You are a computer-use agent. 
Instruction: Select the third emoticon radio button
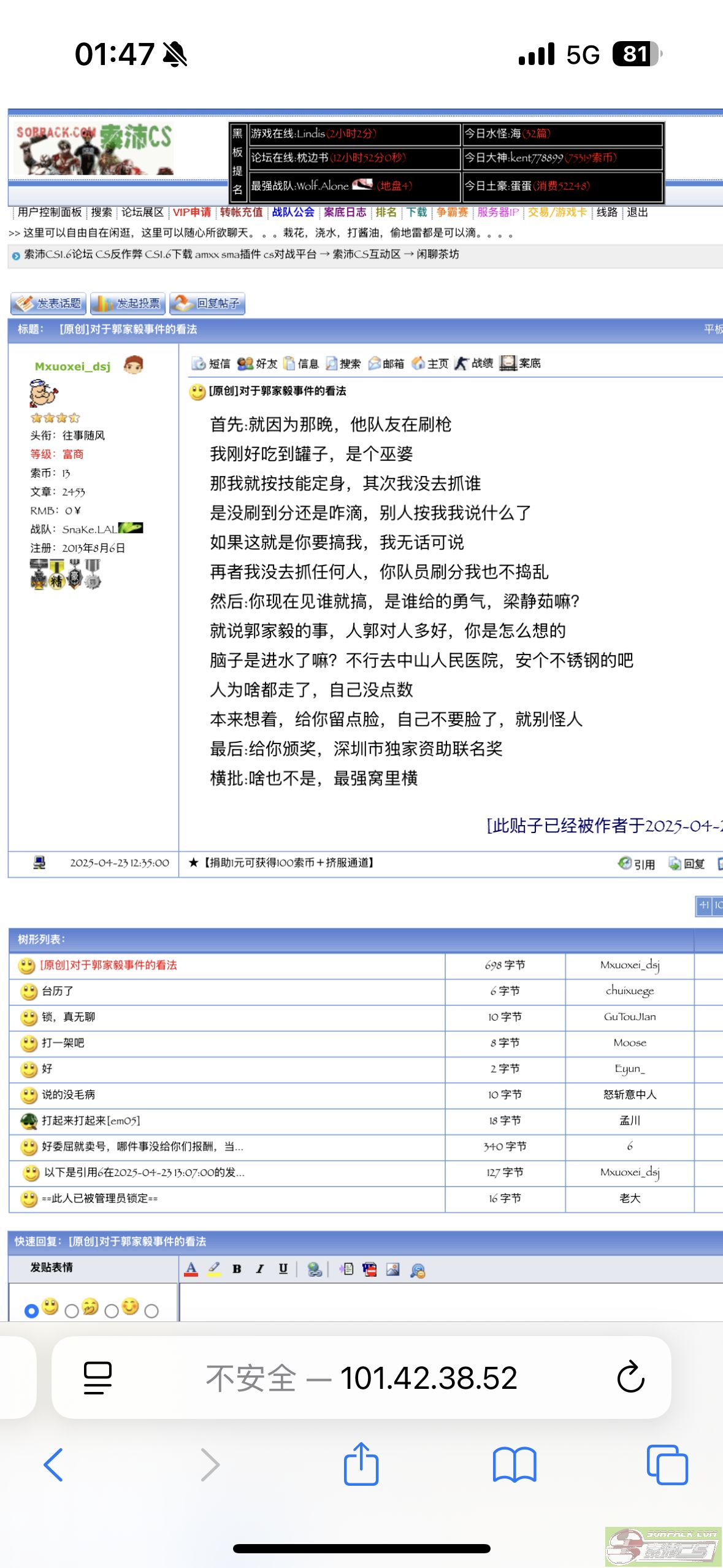(112, 1311)
